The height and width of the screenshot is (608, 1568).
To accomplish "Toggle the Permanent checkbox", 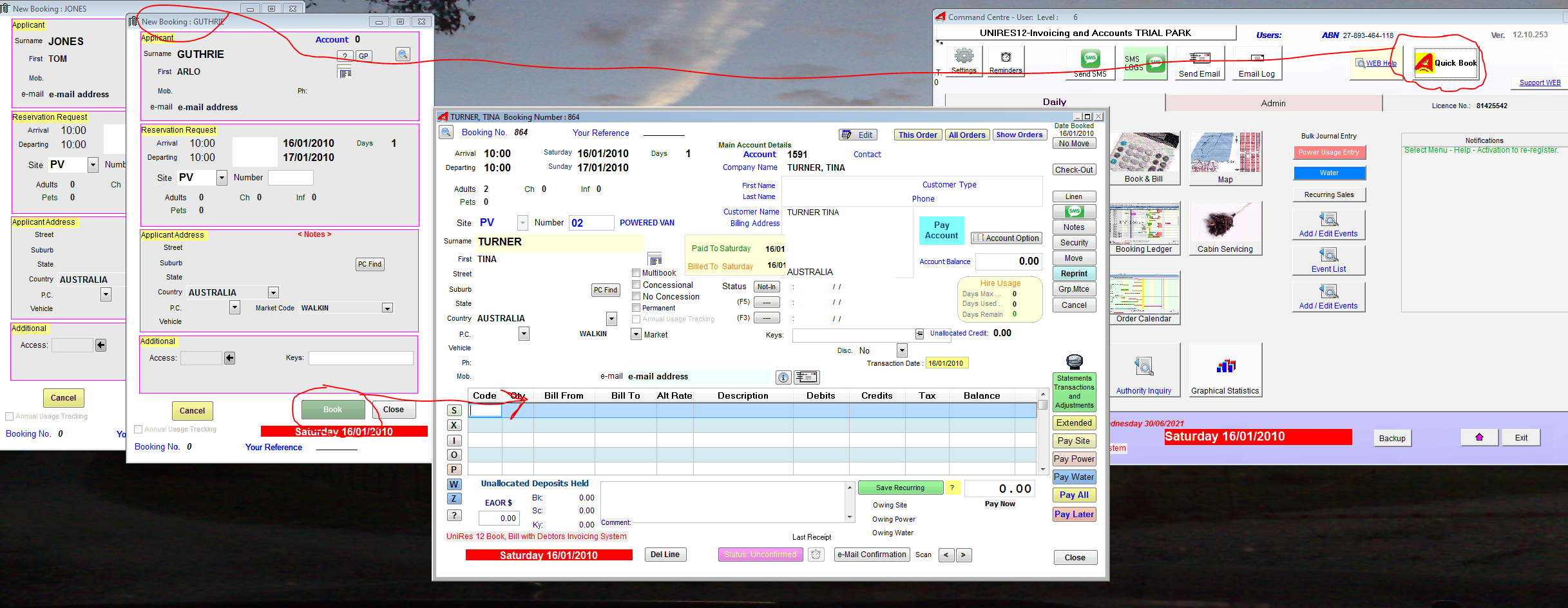I will coord(636,308).
